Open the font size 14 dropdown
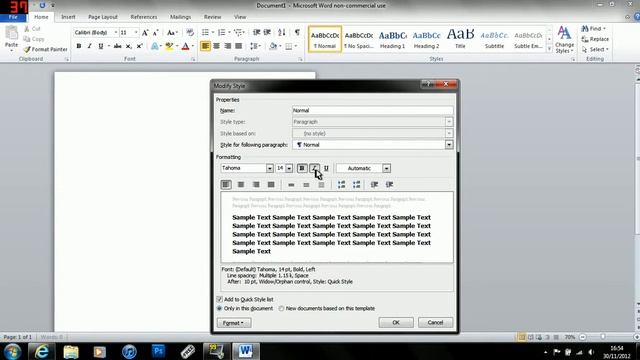The height and width of the screenshot is (360, 640). 289,168
